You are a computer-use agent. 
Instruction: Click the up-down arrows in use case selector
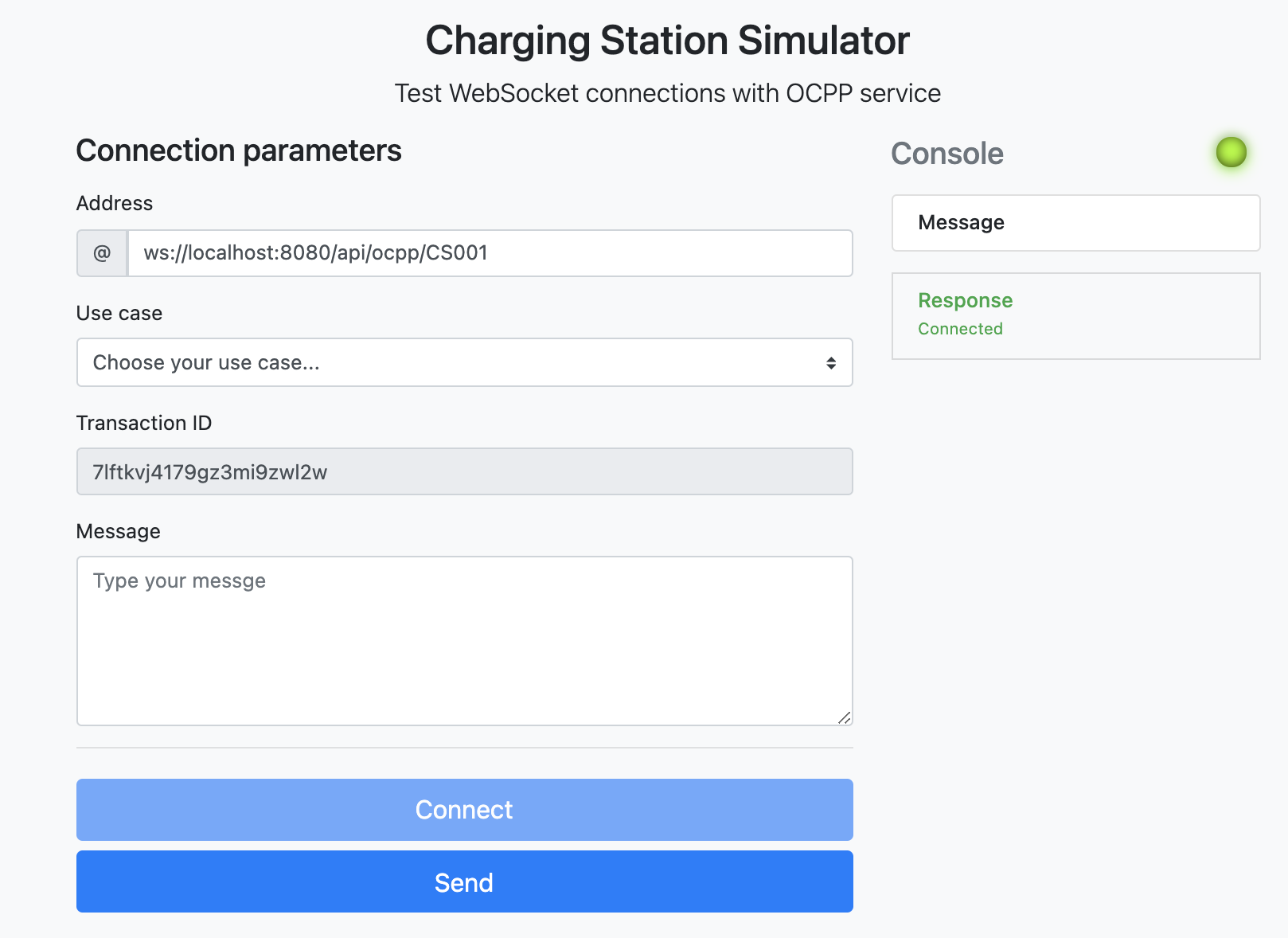(830, 363)
